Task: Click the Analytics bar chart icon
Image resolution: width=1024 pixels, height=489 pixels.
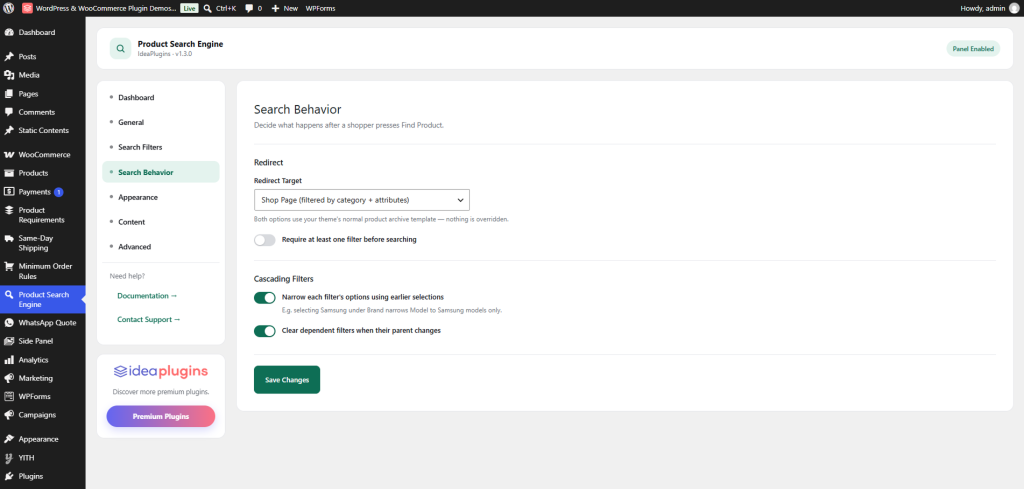Action: pyautogui.click(x=9, y=360)
